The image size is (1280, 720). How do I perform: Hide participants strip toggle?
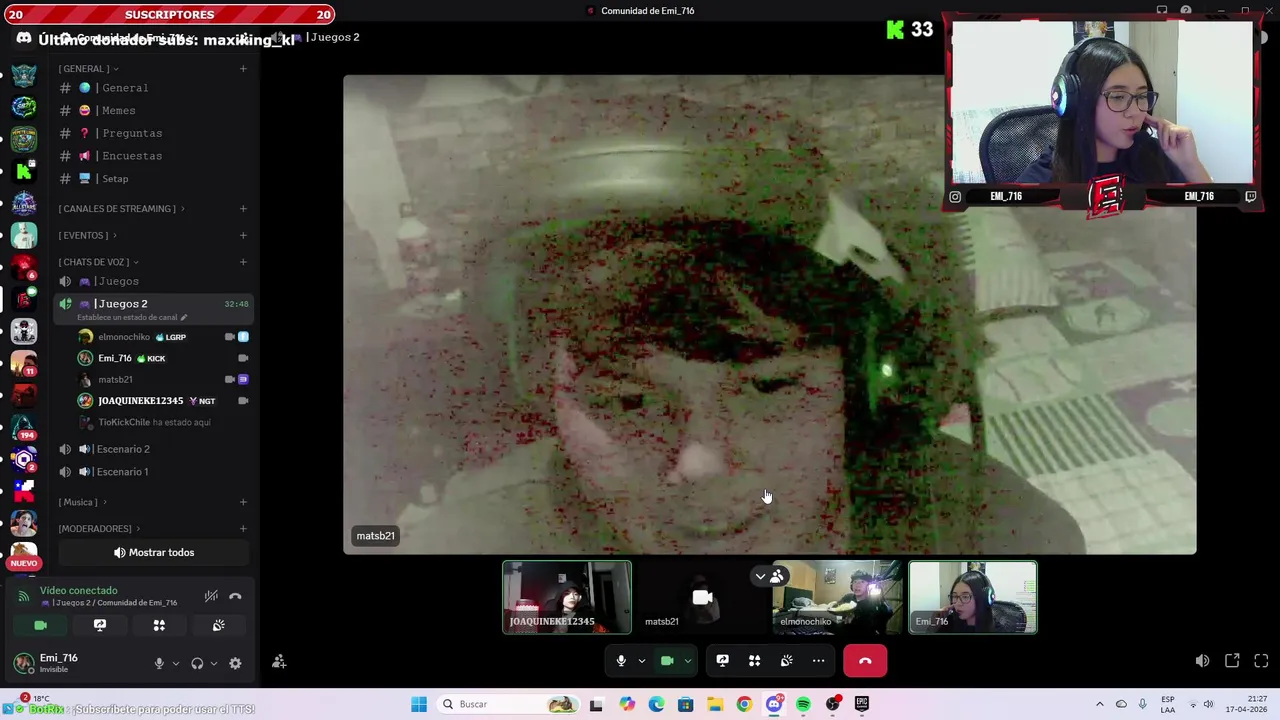[770, 576]
